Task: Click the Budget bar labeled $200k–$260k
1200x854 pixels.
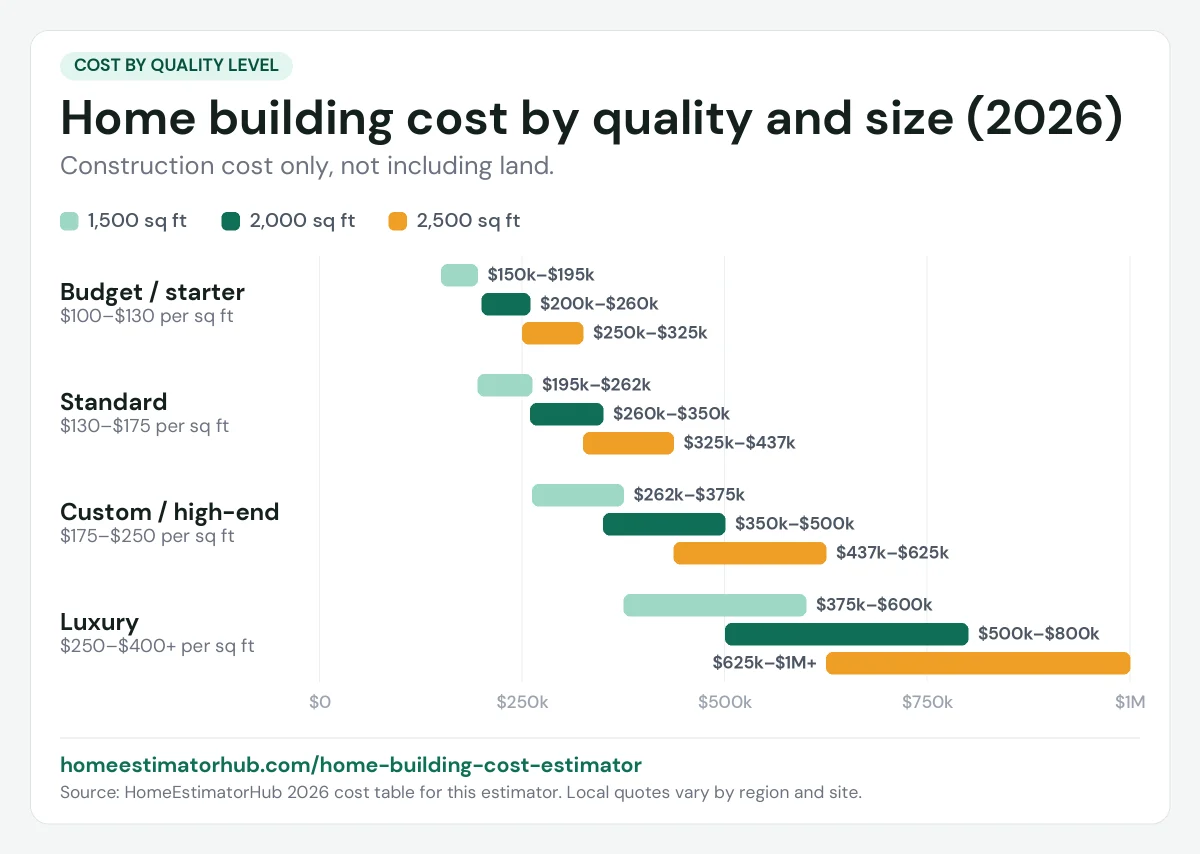Action: coord(506,304)
